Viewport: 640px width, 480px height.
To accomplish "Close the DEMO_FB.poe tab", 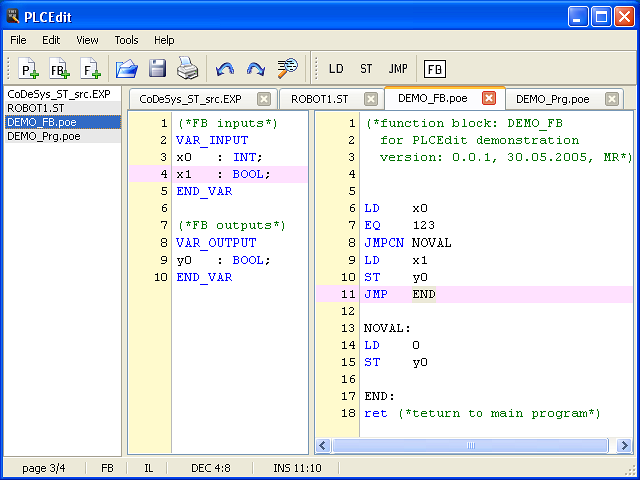I will 489,98.
